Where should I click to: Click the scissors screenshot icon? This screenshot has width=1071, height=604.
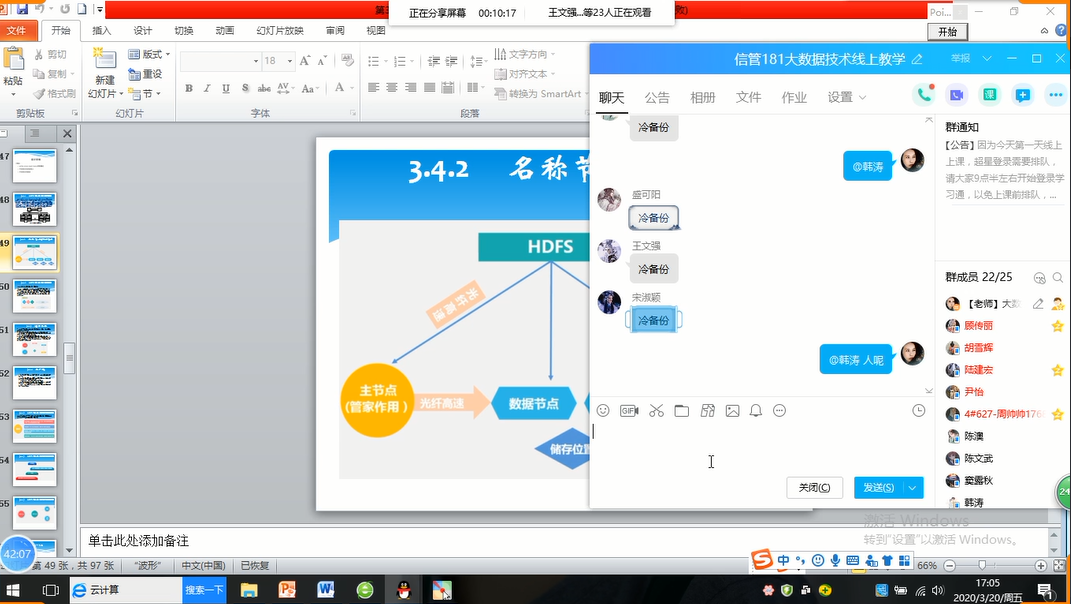656,411
